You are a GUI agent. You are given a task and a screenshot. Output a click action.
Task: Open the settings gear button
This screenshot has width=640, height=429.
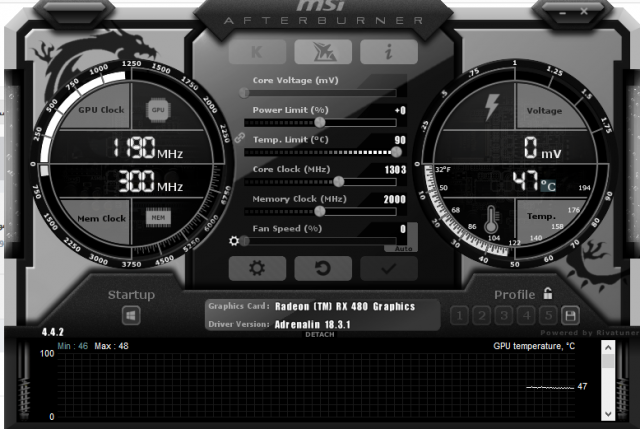pos(256,268)
